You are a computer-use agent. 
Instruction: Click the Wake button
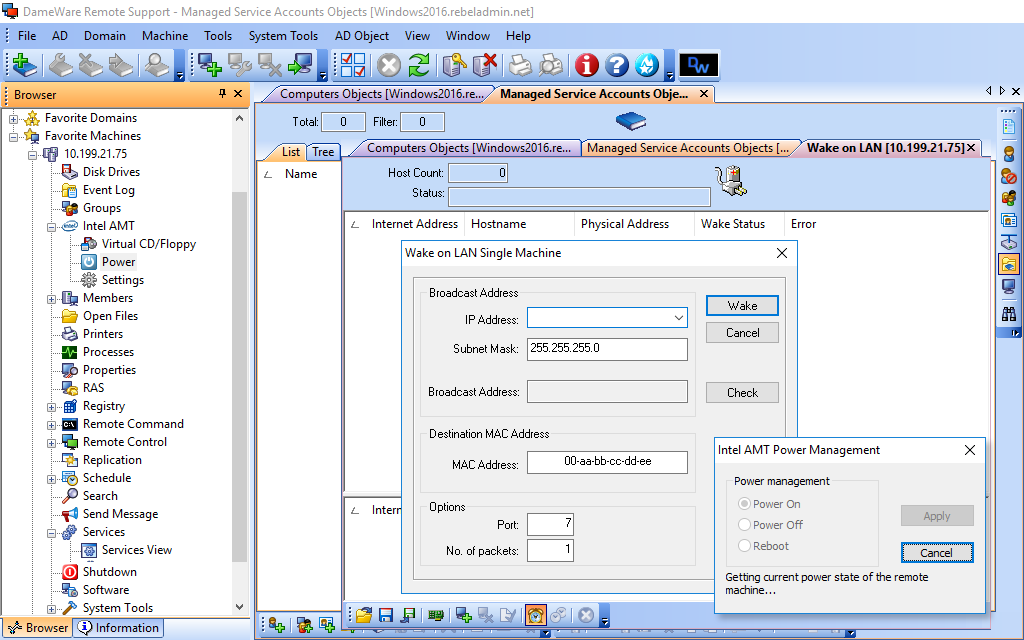click(x=742, y=304)
